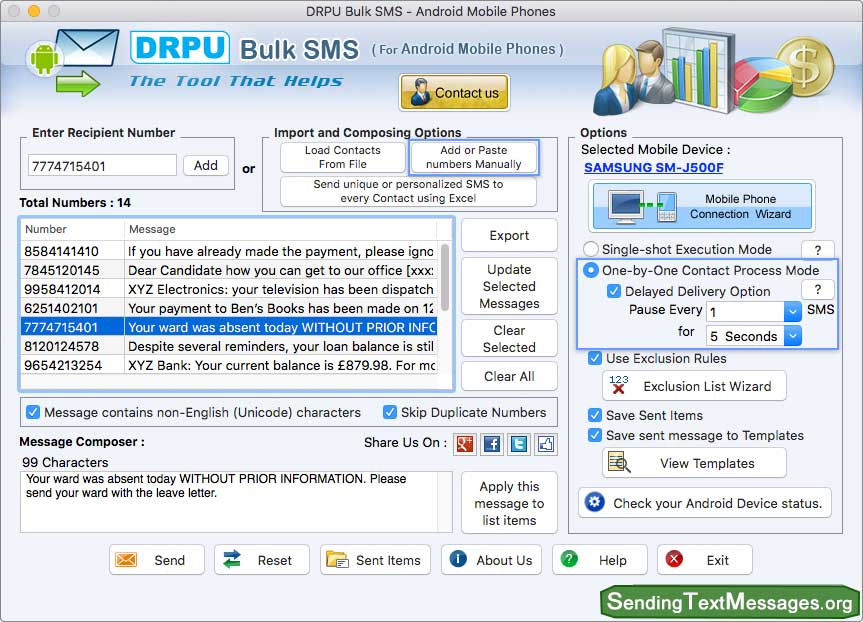
Task: Click the Android envelope logo icon
Action: 72,62
